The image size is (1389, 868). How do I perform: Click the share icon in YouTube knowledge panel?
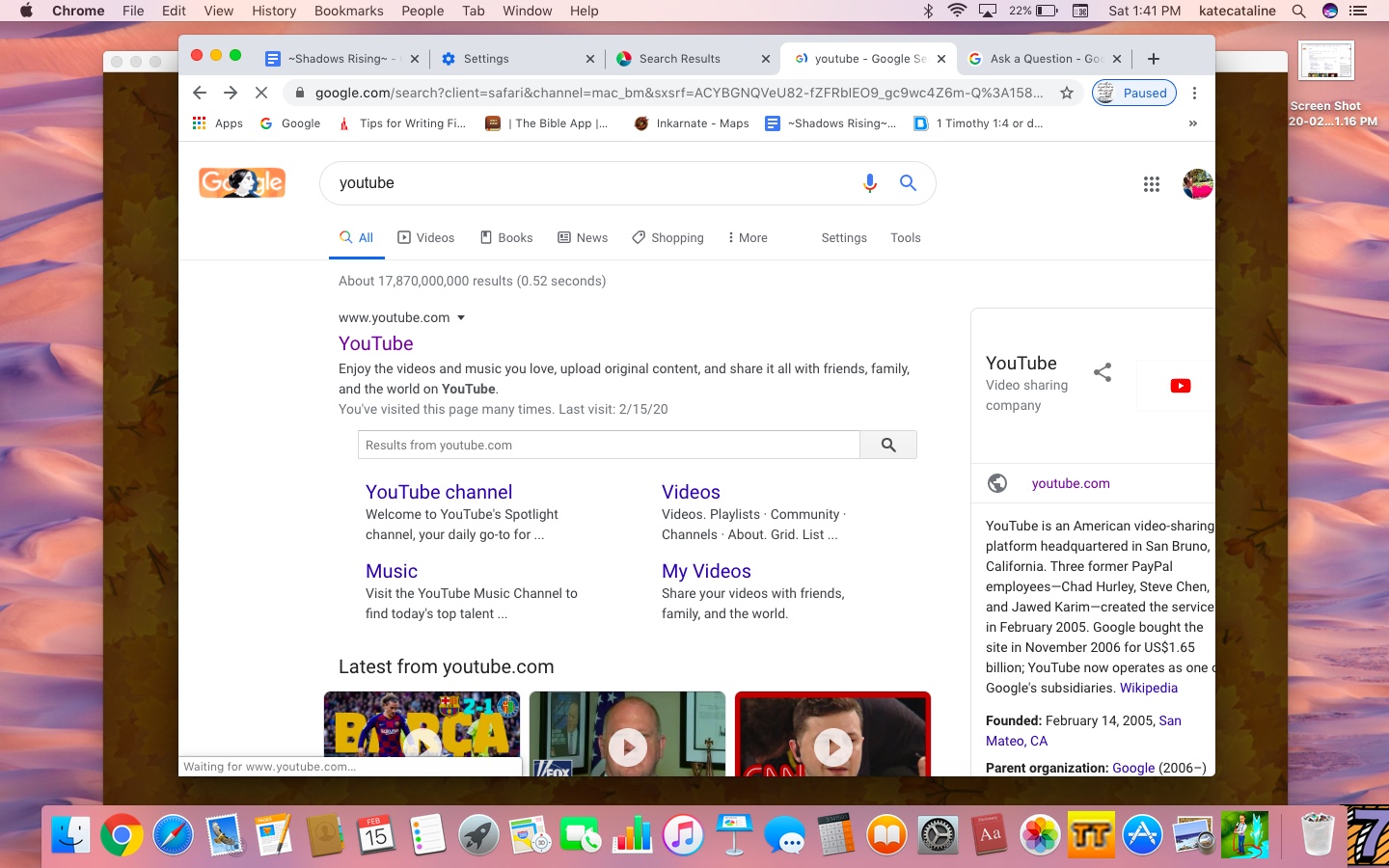[1103, 372]
